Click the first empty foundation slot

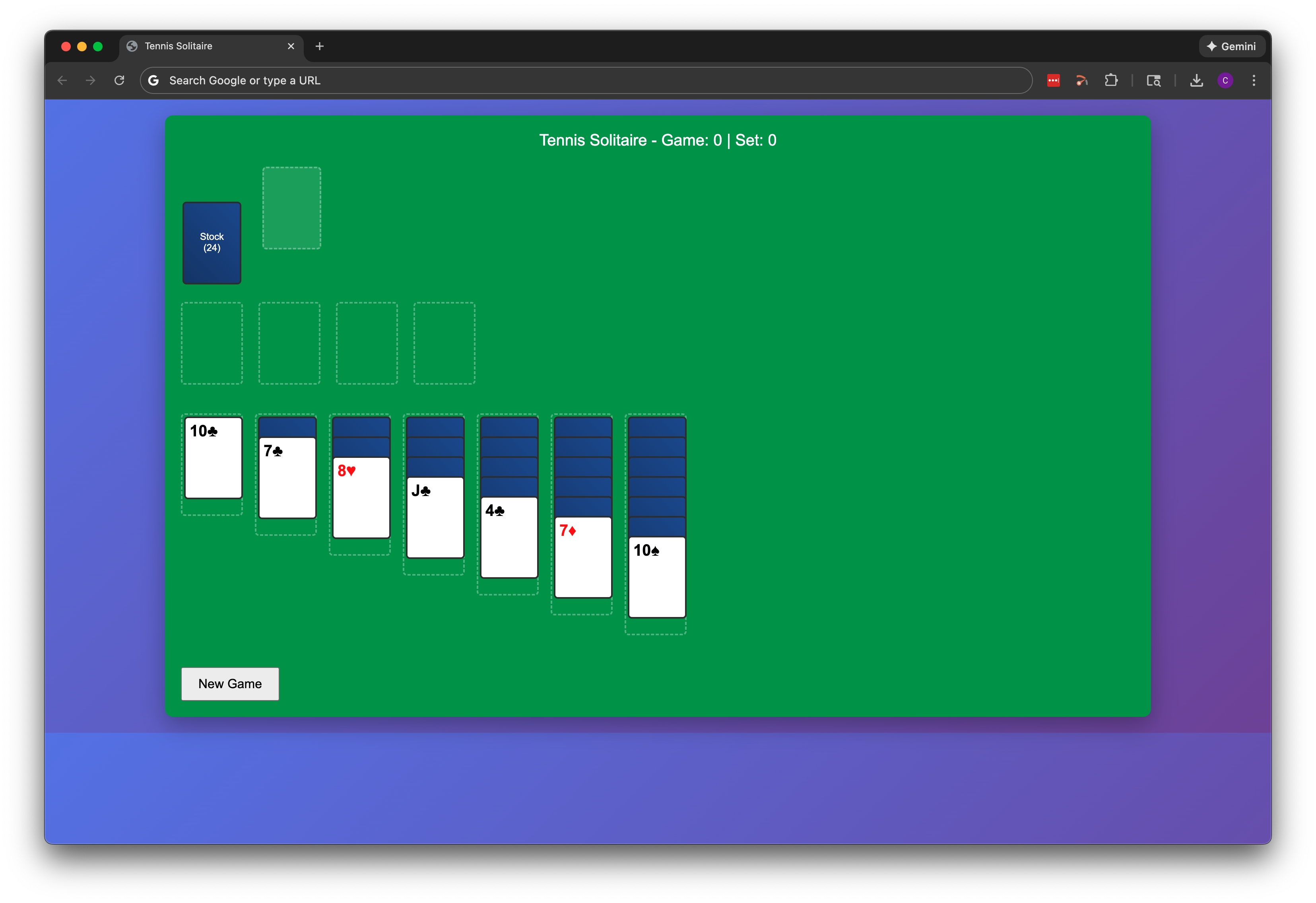pyautogui.click(x=212, y=343)
